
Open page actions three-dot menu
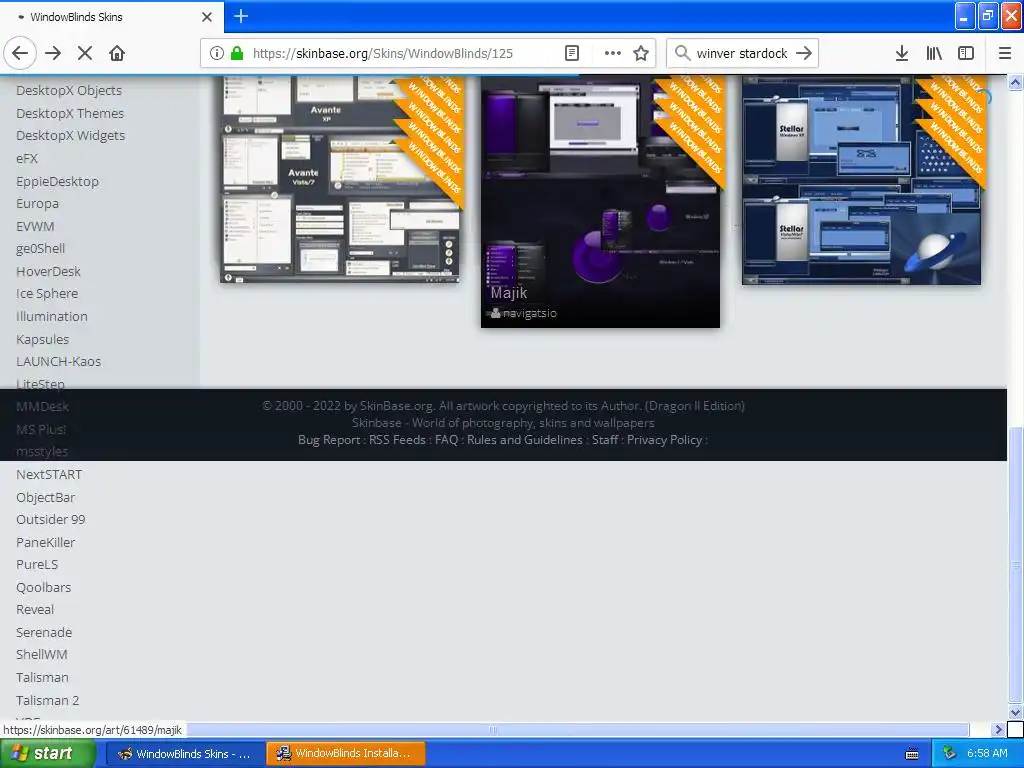pos(613,54)
